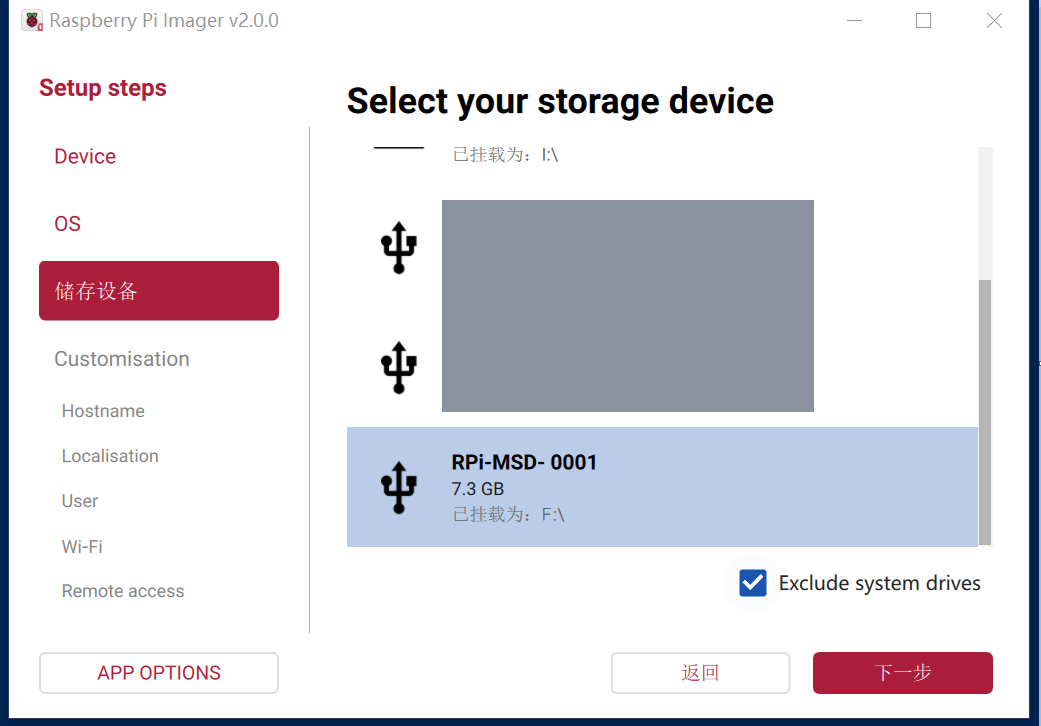Select the 储存设备 step in sidebar
This screenshot has width=1041, height=726.
pos(159,291)
